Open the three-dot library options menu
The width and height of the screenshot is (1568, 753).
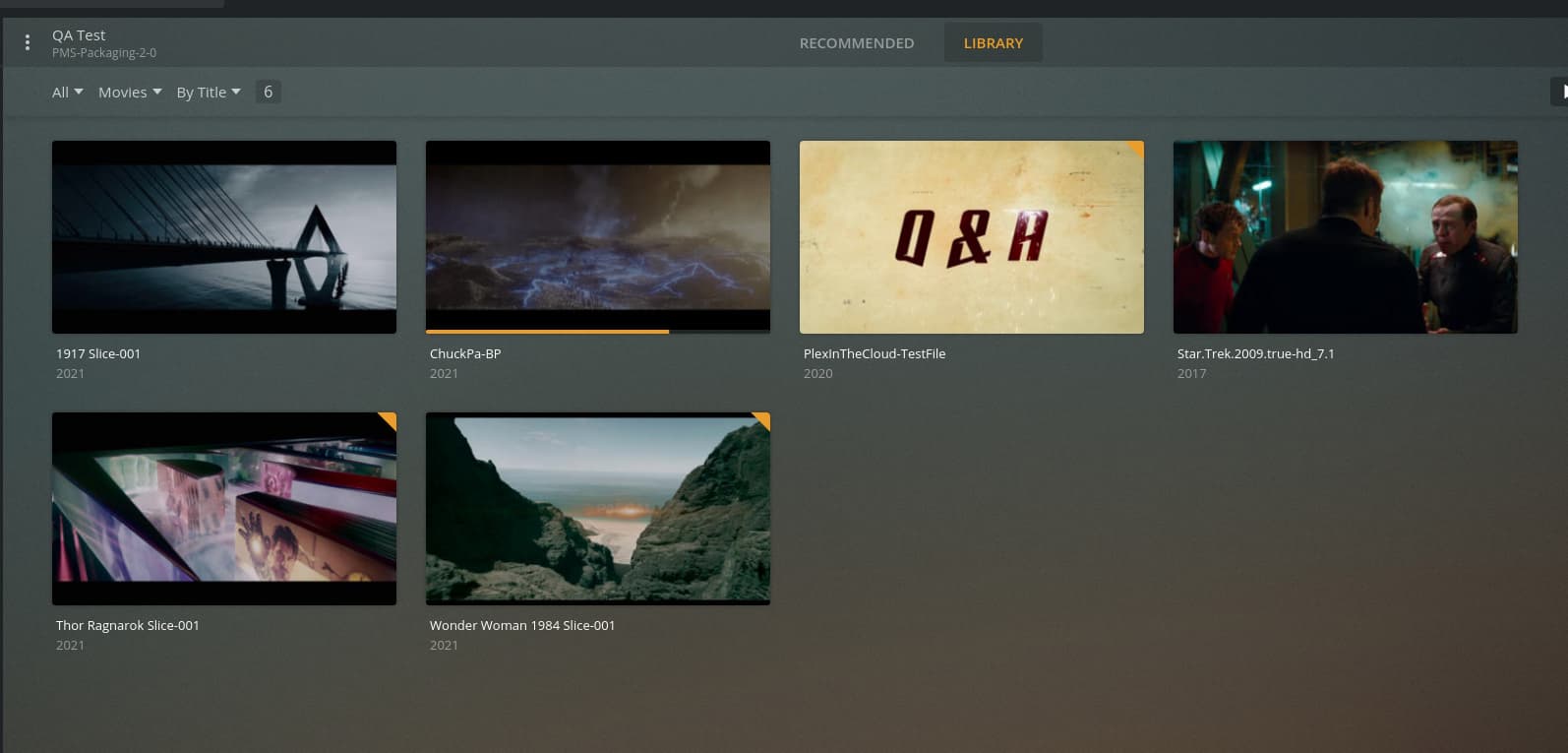[28, 42]
